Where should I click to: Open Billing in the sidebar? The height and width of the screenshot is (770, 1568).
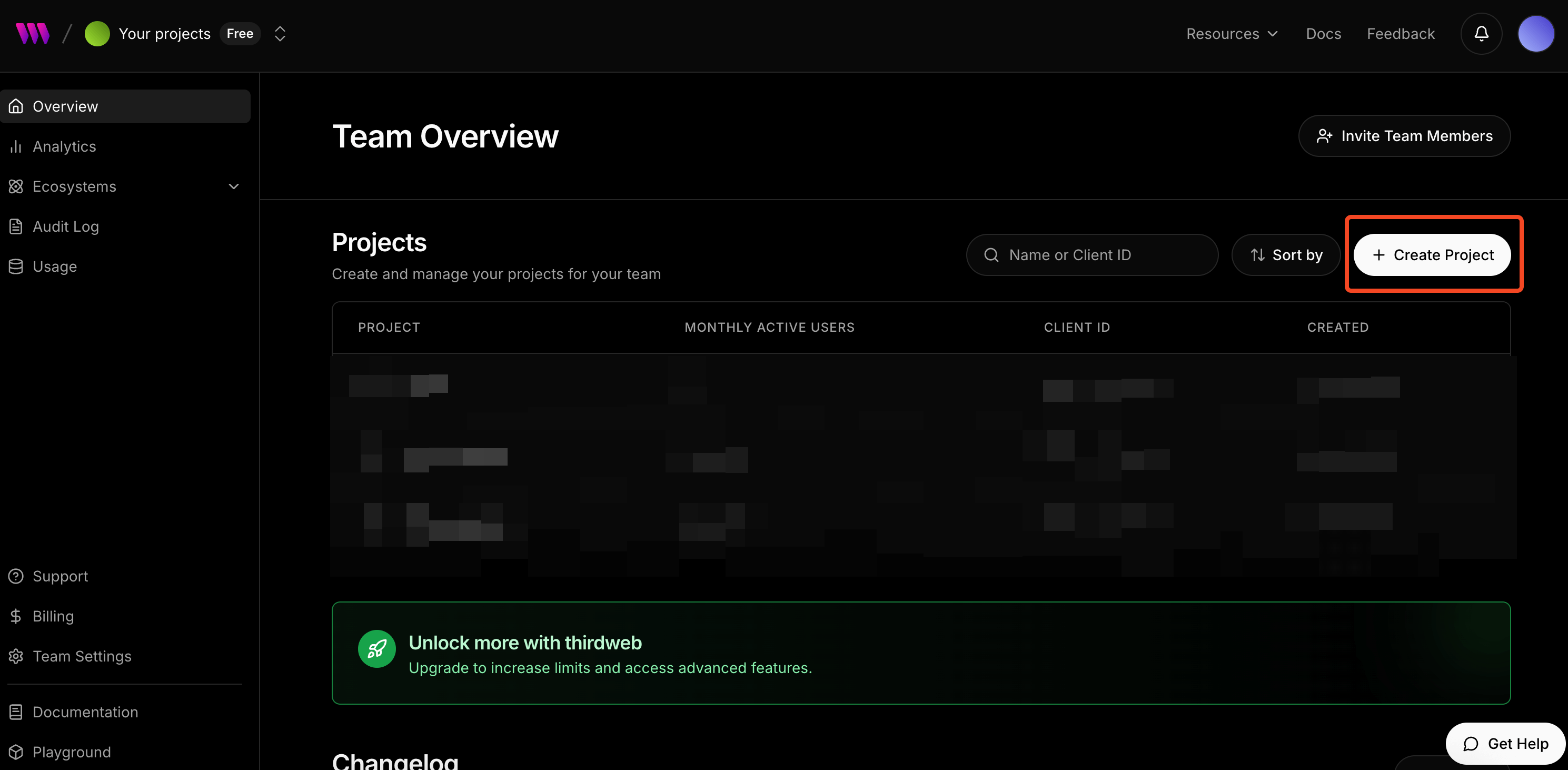[53, 616]
